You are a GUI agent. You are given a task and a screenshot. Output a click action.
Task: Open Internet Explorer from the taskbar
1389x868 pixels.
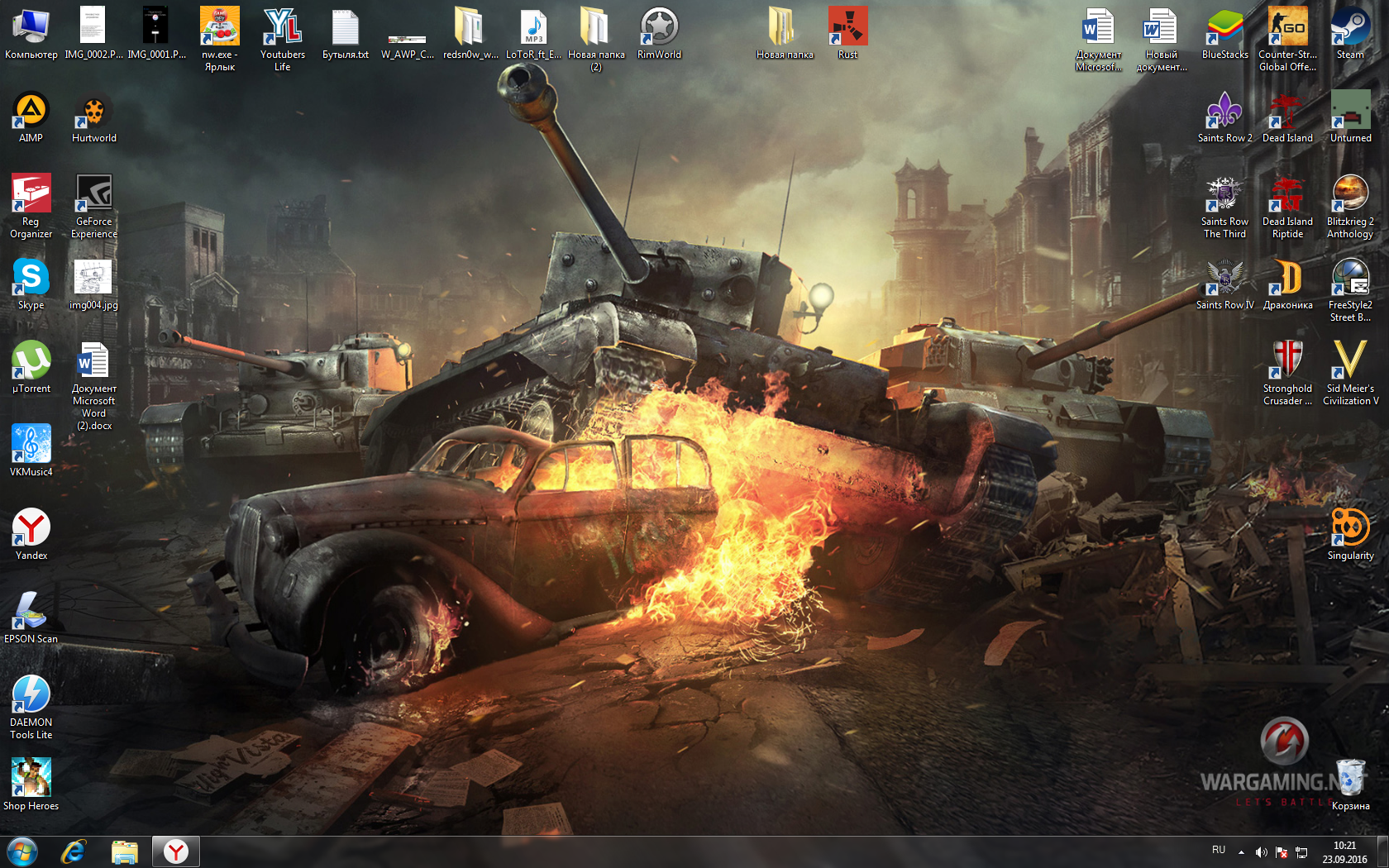tap(74, 851)
